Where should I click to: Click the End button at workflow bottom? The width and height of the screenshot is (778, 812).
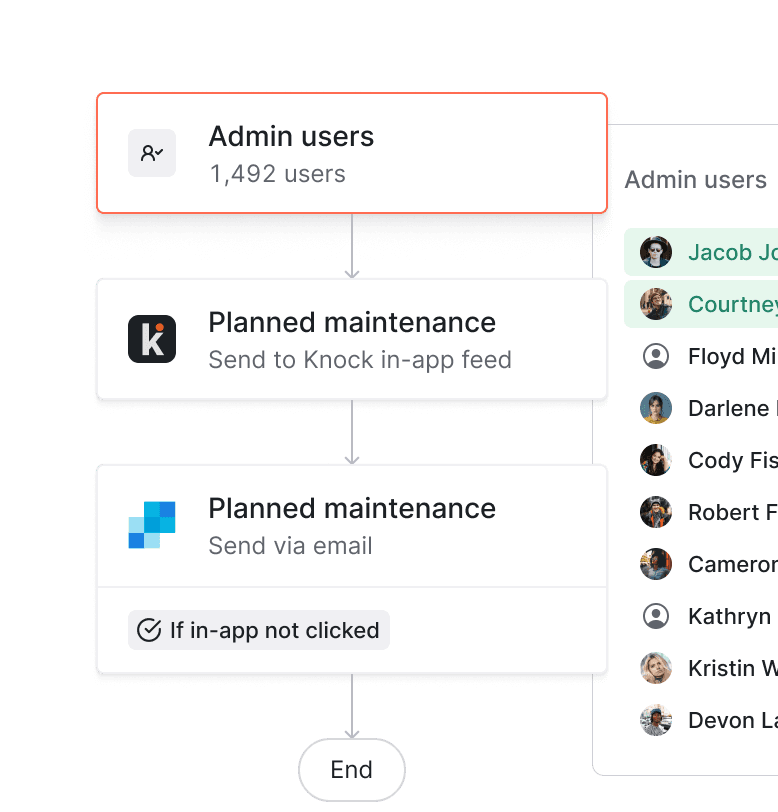pos(351,770)
